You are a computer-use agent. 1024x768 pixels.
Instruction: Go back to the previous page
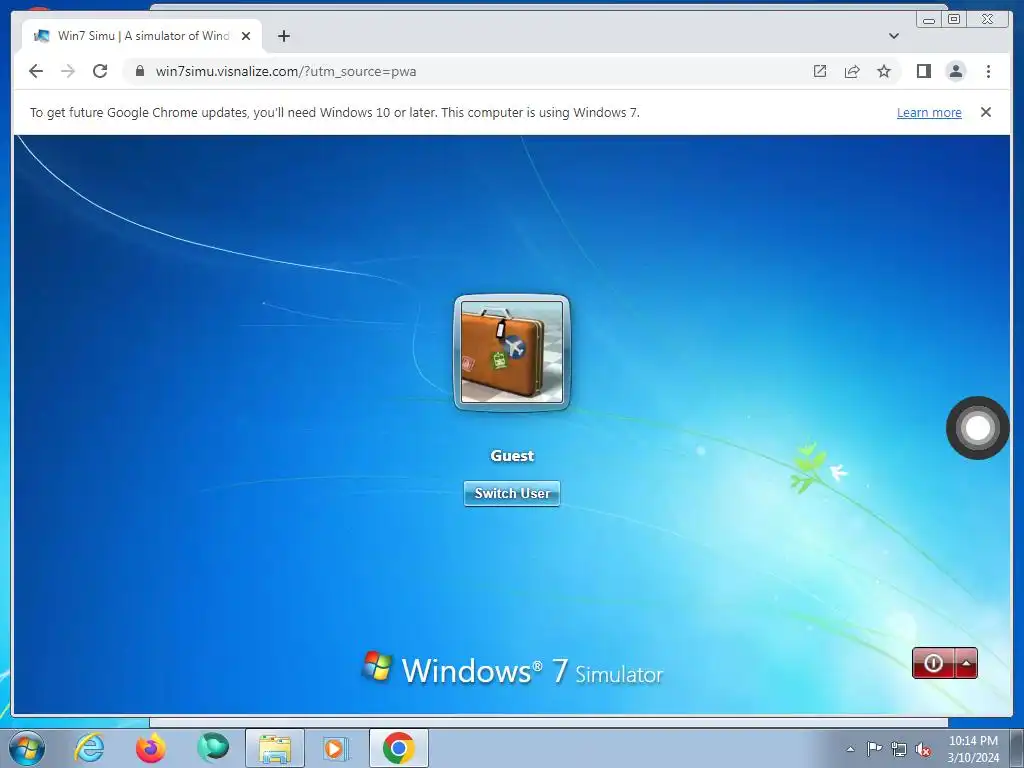point(36,71)
